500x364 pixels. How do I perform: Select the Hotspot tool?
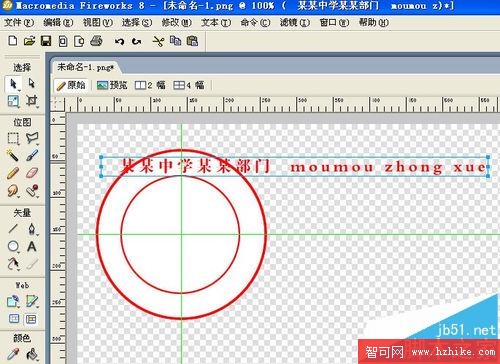[13, 301]
